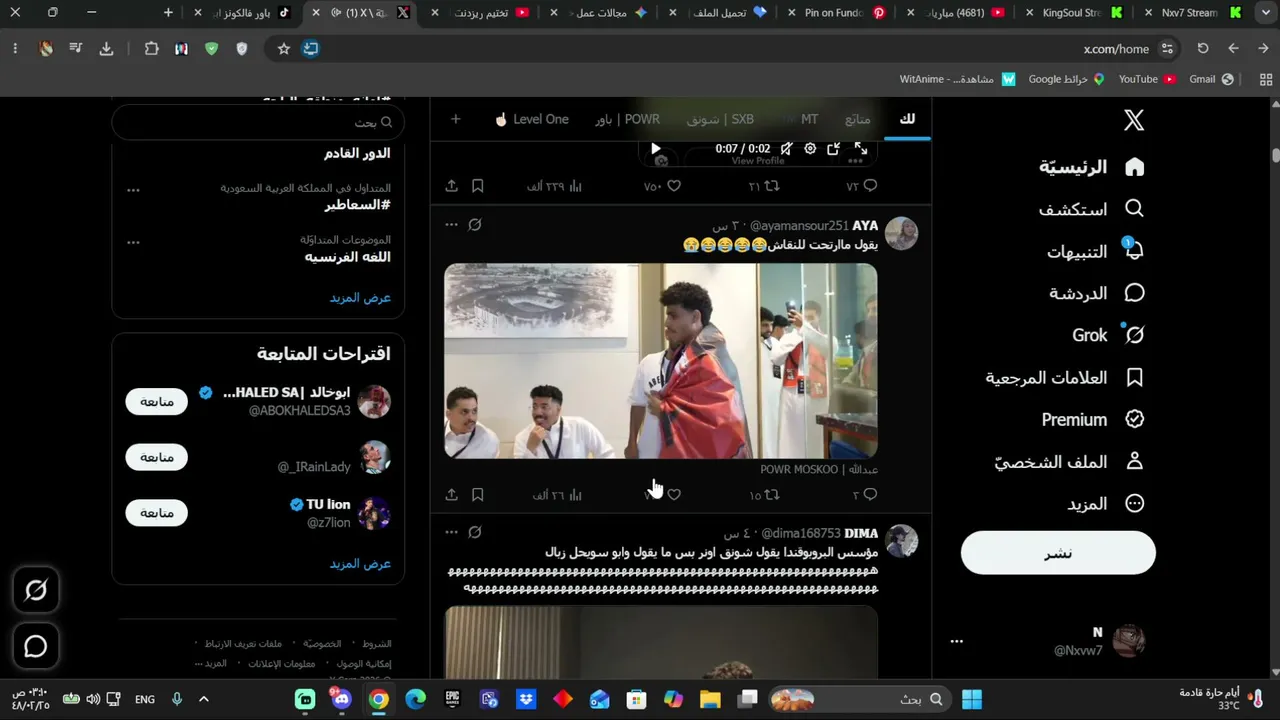Image resolution: width=1280 pixels, height=720 pixels.
Task: Switch to the Following (متابع) tab
Action: click(857, 119)
